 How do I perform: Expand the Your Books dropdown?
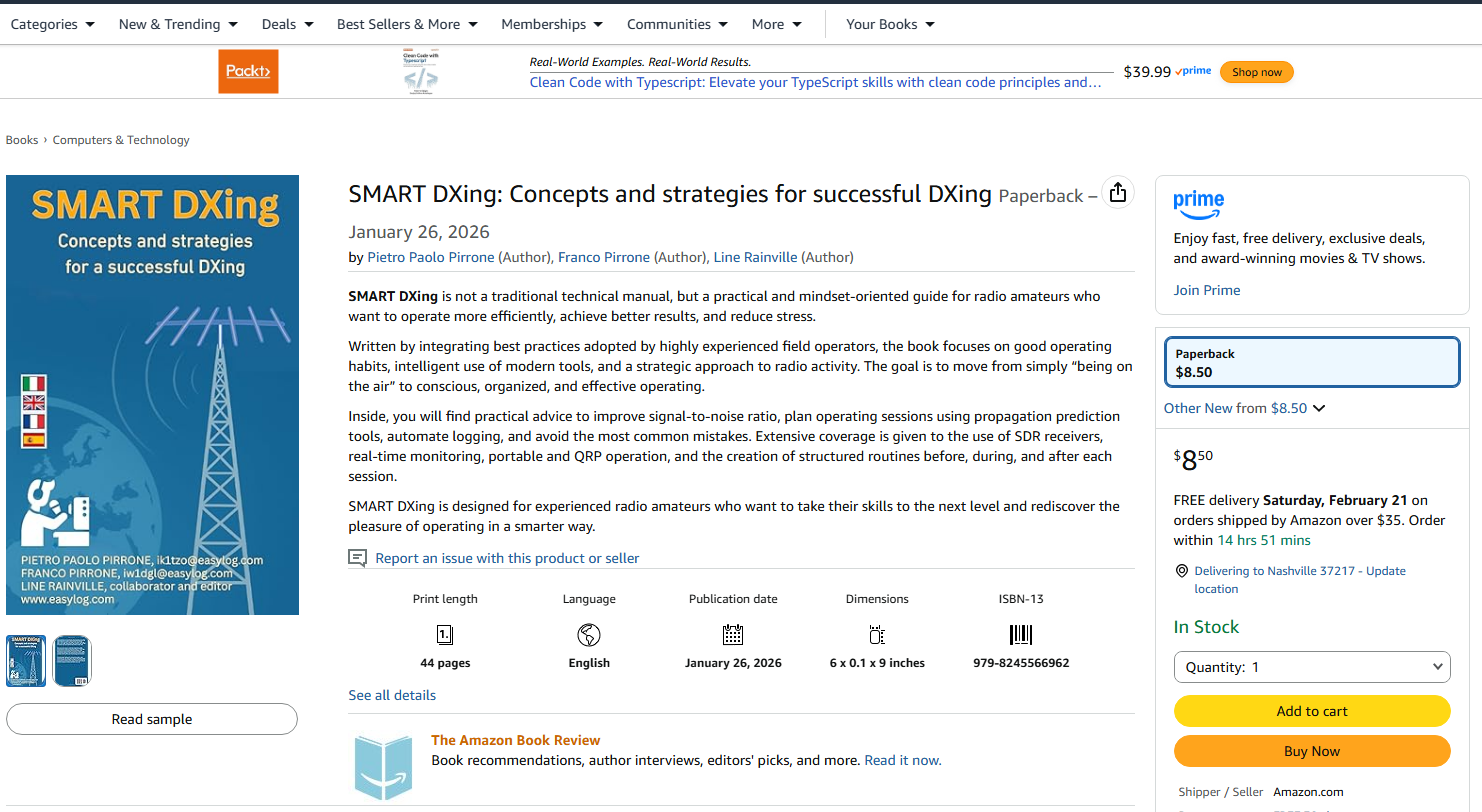pos(890,24)
